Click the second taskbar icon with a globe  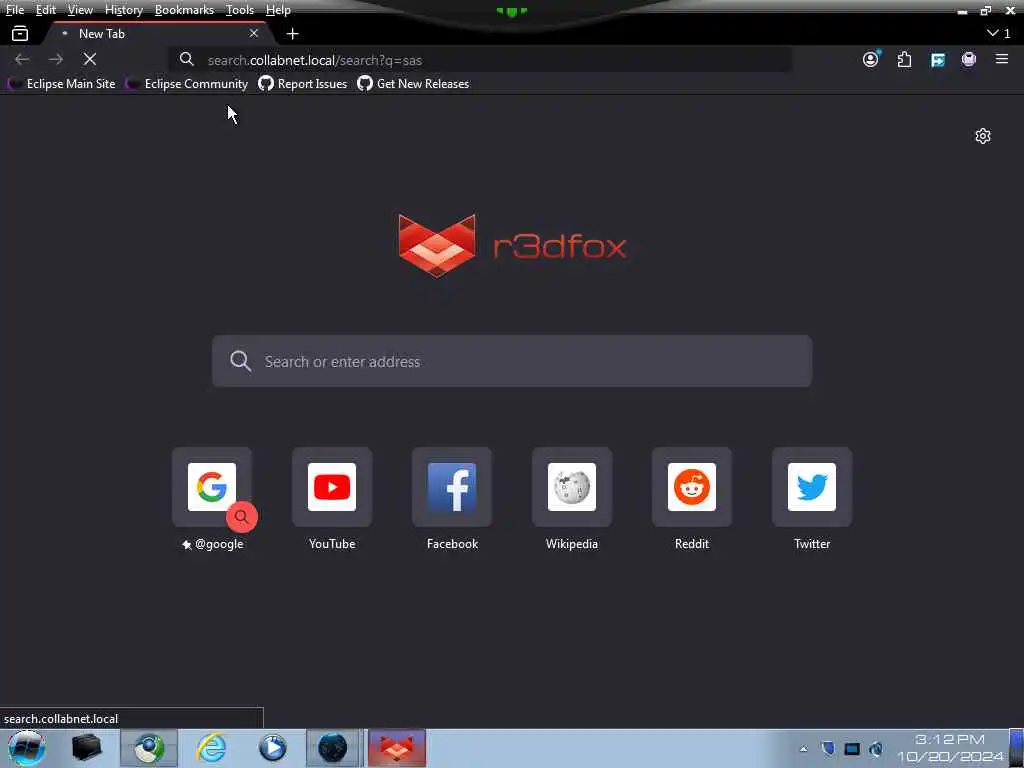pyautogui.click(x=149, y=748)
